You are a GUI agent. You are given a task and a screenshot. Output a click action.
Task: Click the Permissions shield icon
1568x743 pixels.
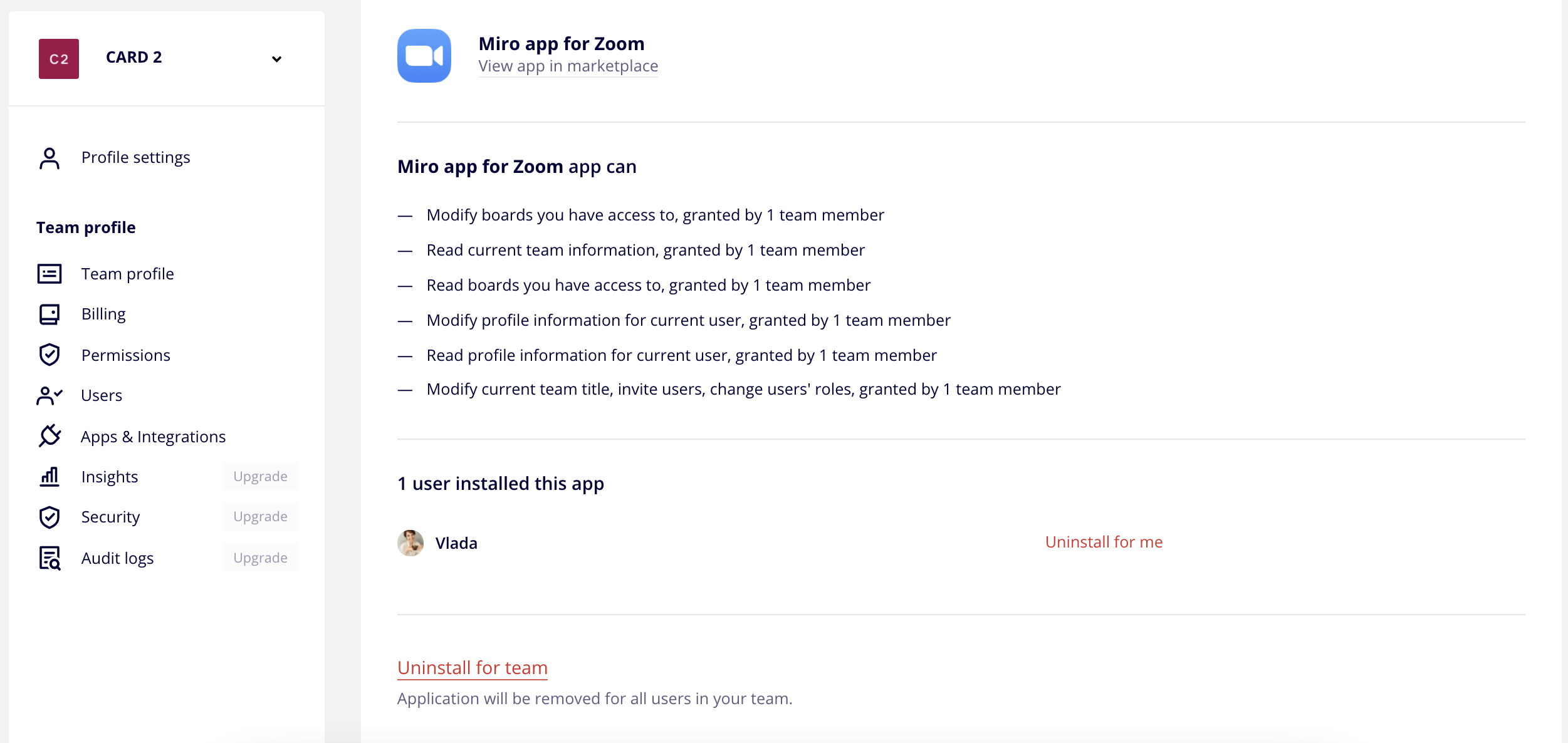(50, 355)
